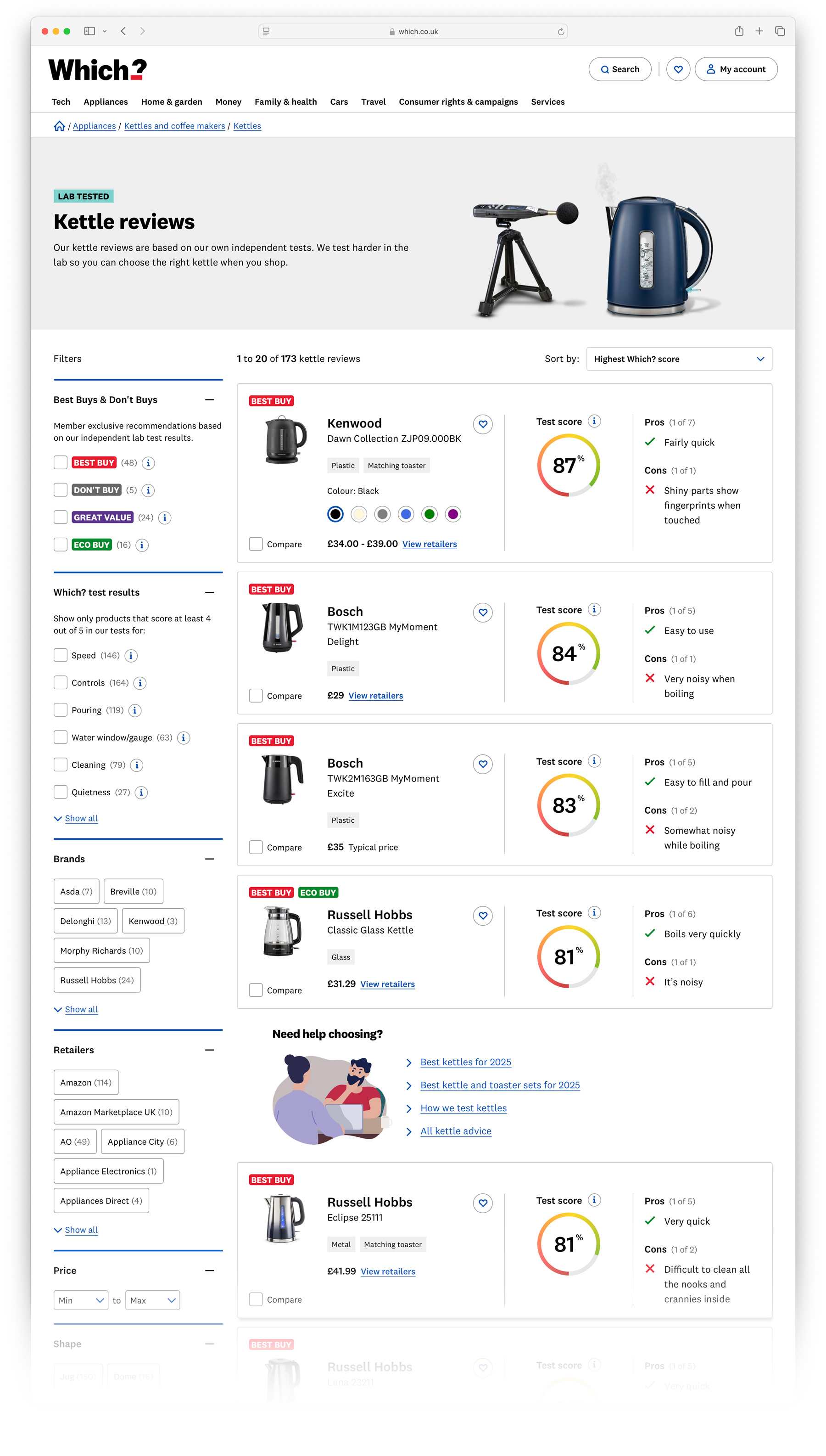The image size is (826, 1456).
Task: Open Consumer rights & campaigns menu
Action: 458,101
